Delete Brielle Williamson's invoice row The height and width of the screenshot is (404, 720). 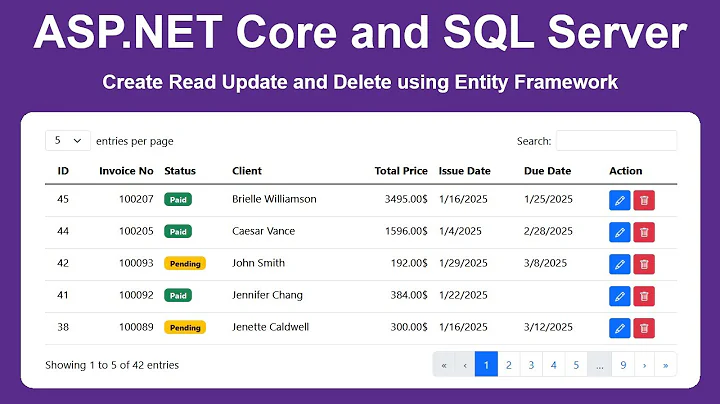644,200
